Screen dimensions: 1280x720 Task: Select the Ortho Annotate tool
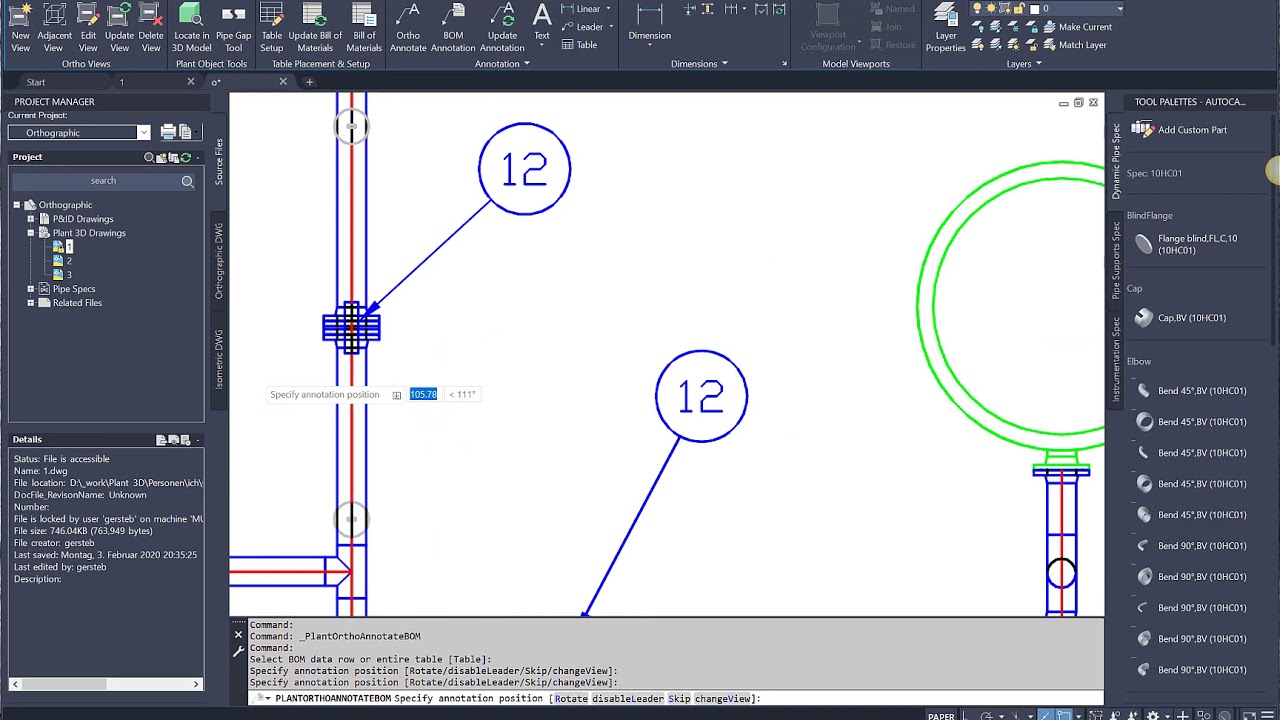click(x=408, y=27)
